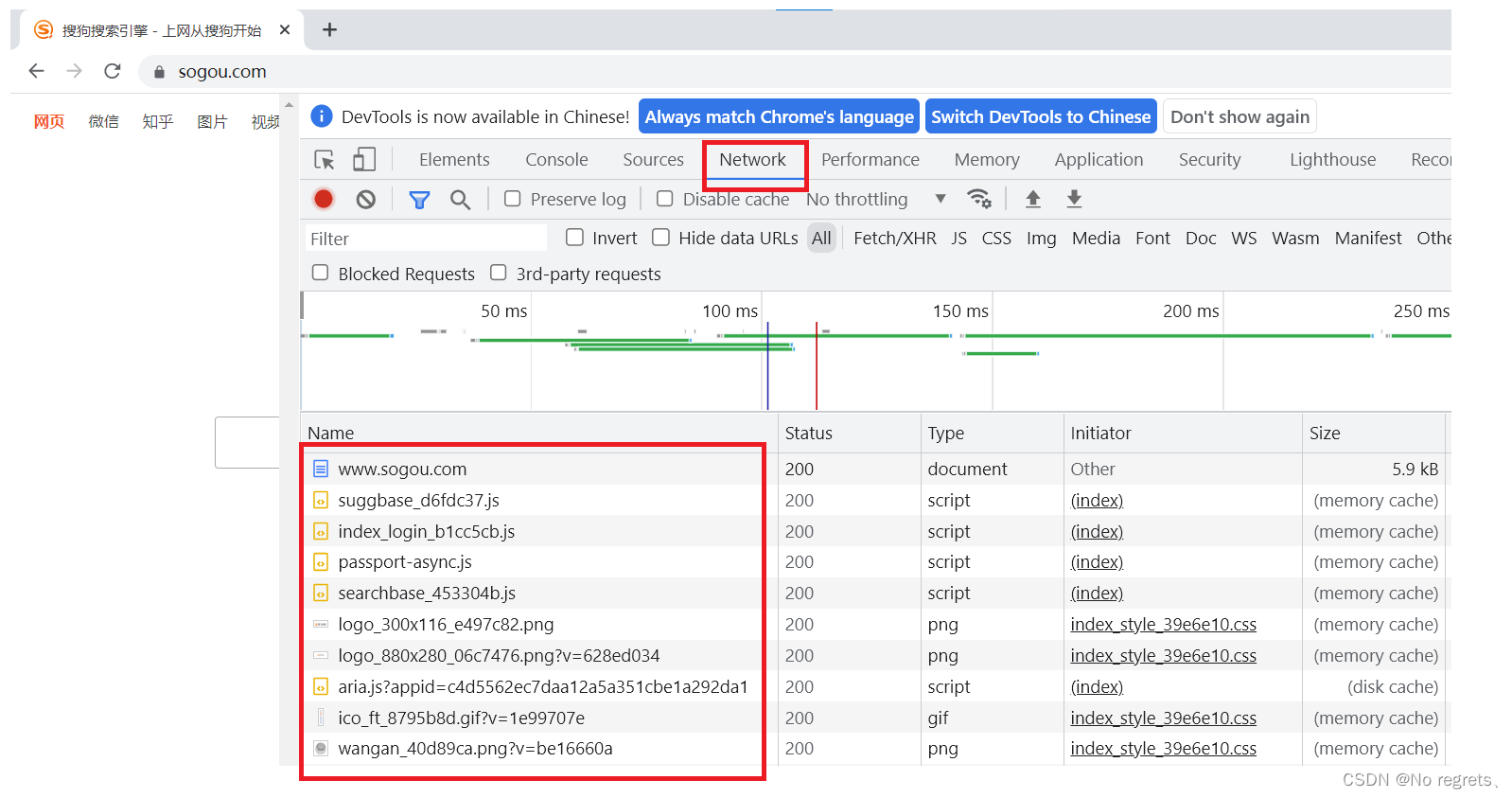Viewport: 1512px width, 798px height.
Task: Switch to the Elements tab
Action: point(454,160)
